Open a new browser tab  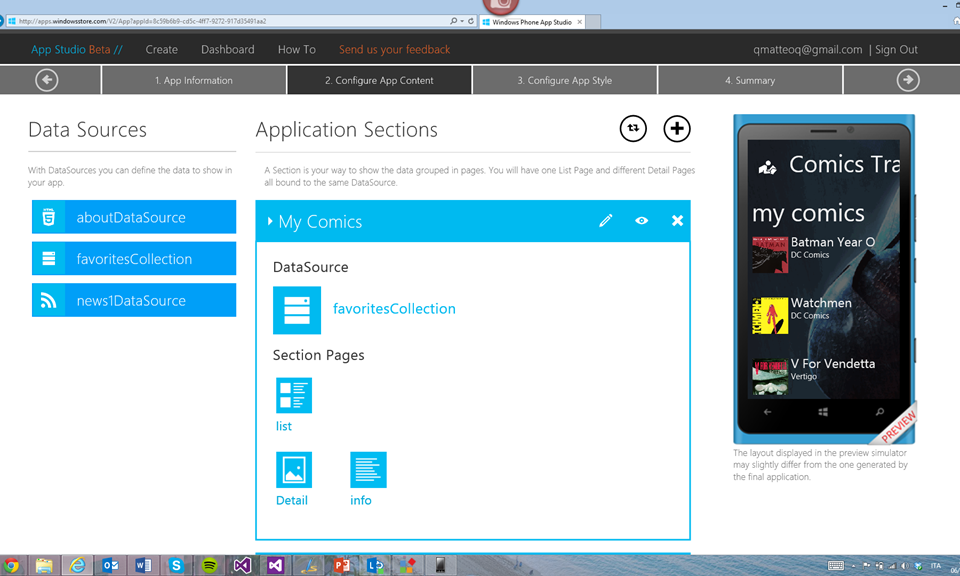(x=593, y=22)
